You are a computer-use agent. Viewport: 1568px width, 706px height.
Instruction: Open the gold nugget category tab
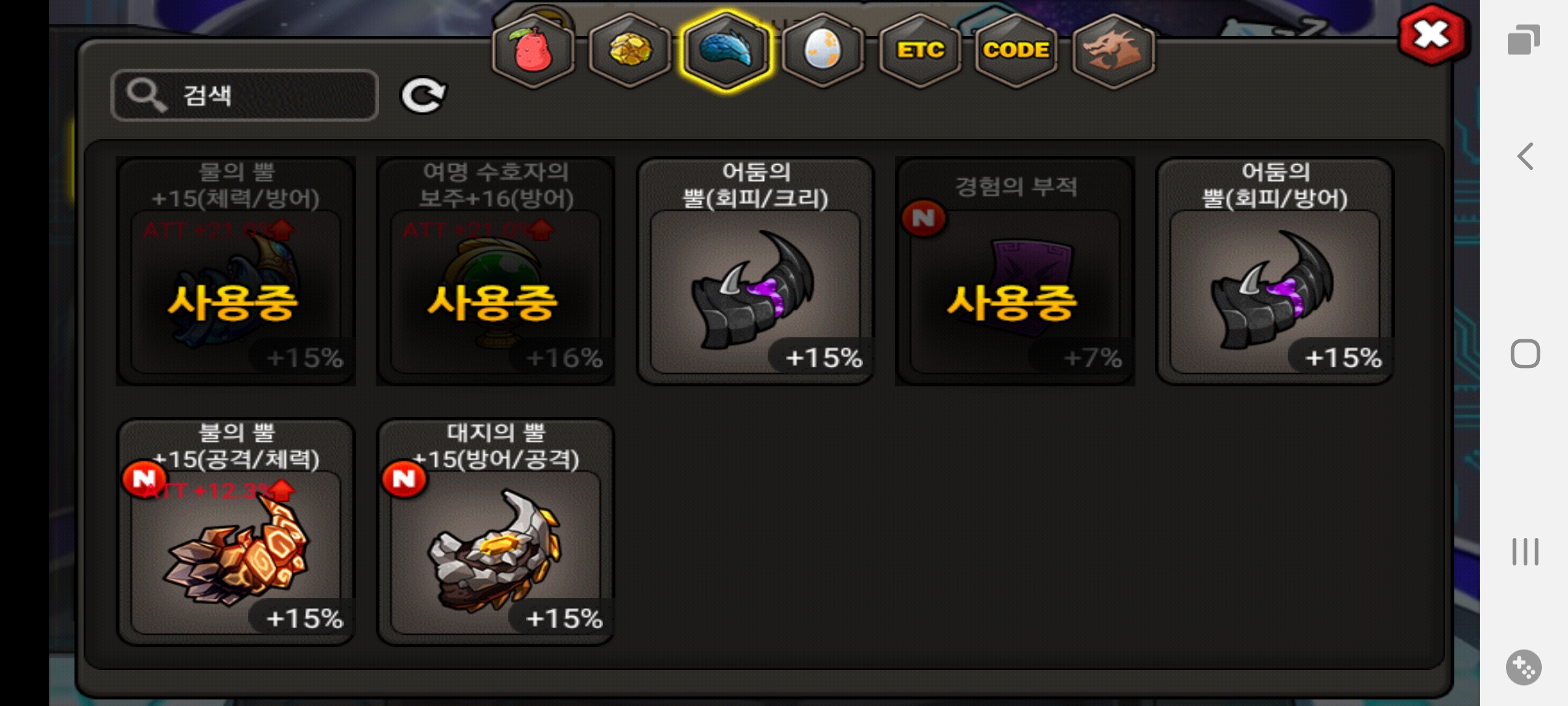pos(630,51)
